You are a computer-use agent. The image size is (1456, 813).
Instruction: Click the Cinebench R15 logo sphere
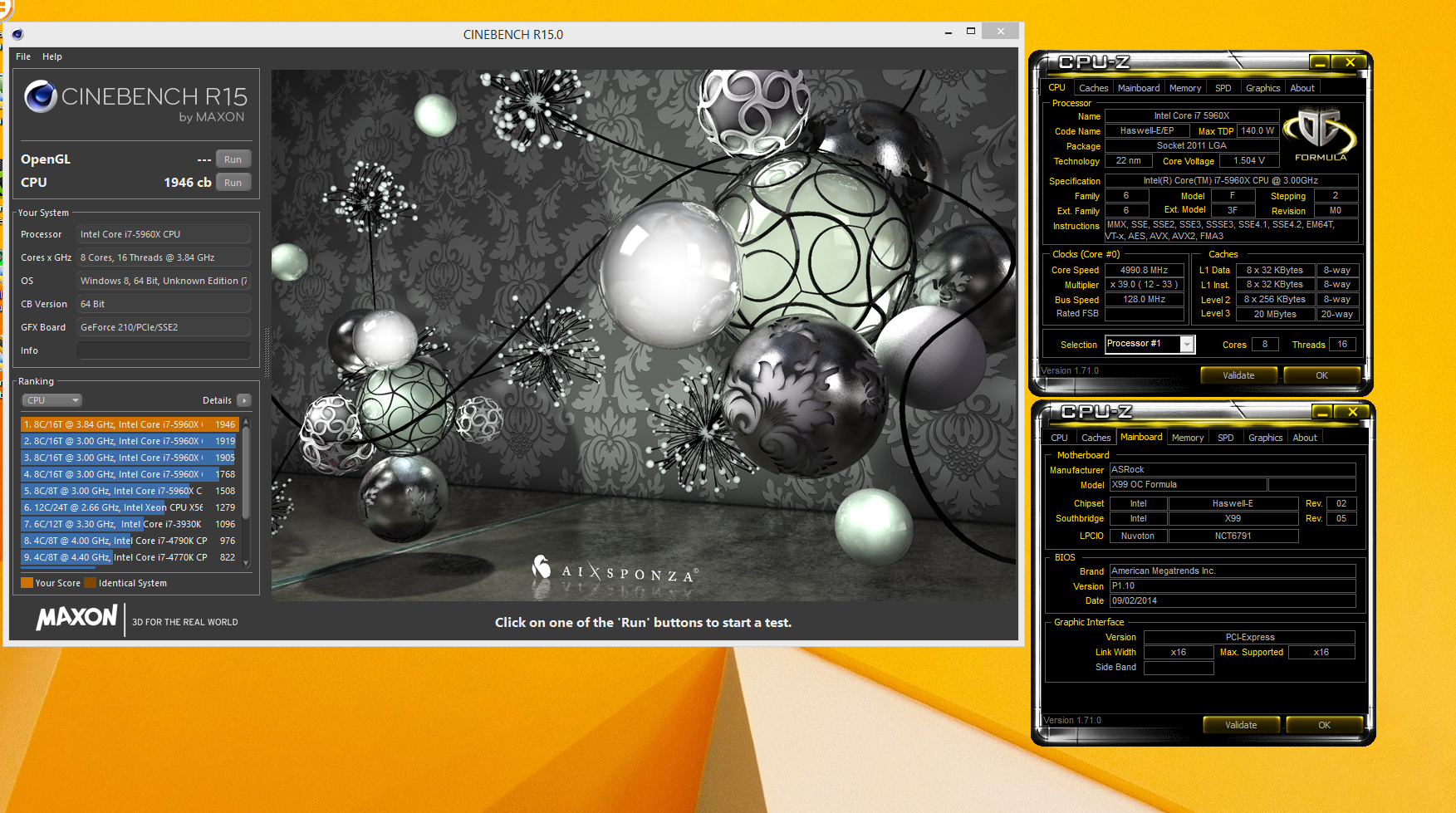click(x=40, y=96)
